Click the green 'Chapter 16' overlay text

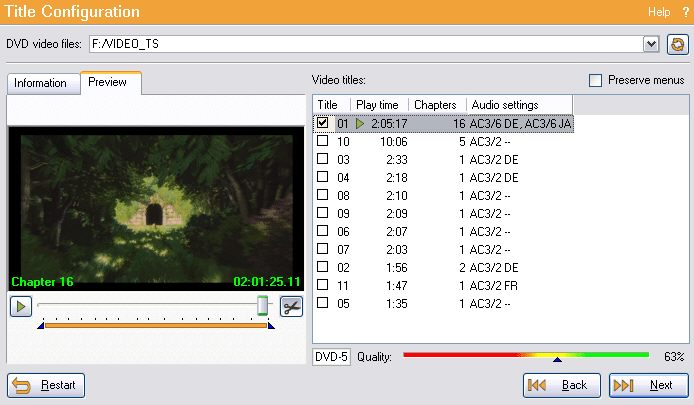point(42,282)
